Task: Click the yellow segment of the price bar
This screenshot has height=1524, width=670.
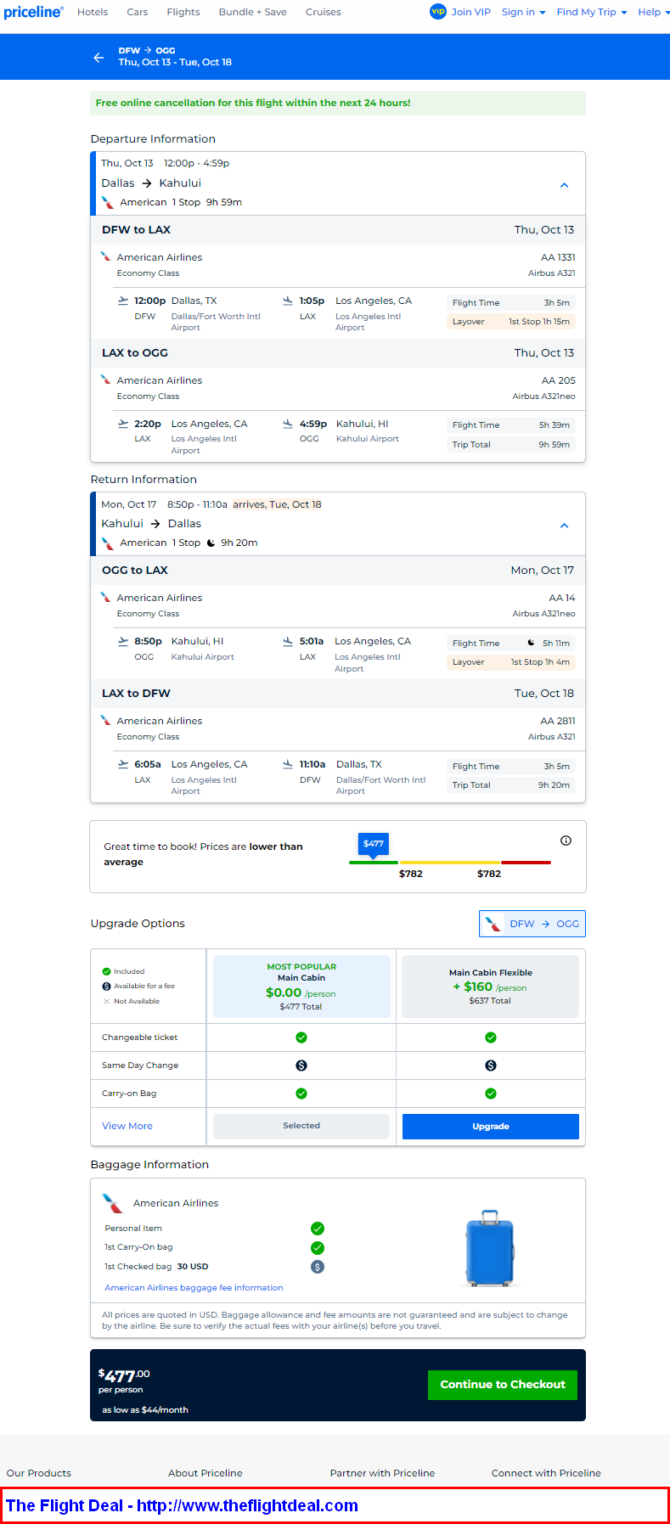Action: pyautogui.click(x=449, y=862)
